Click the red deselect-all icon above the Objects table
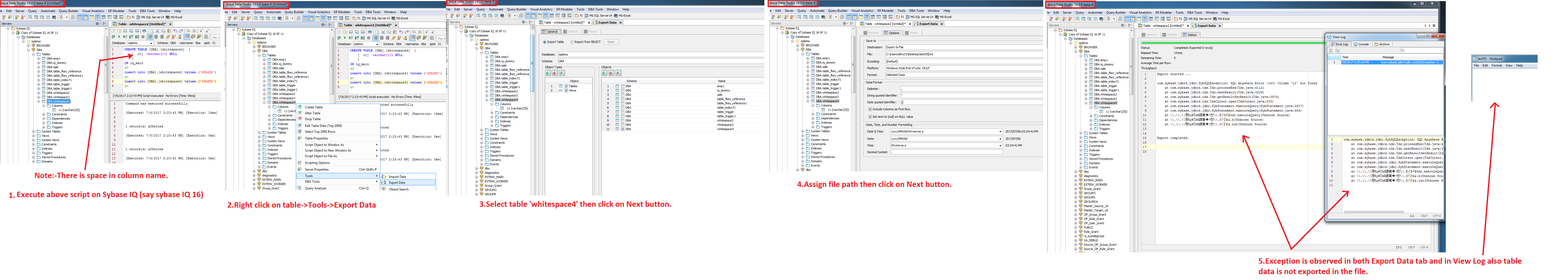1568x280 pixels. click(612, 73)
